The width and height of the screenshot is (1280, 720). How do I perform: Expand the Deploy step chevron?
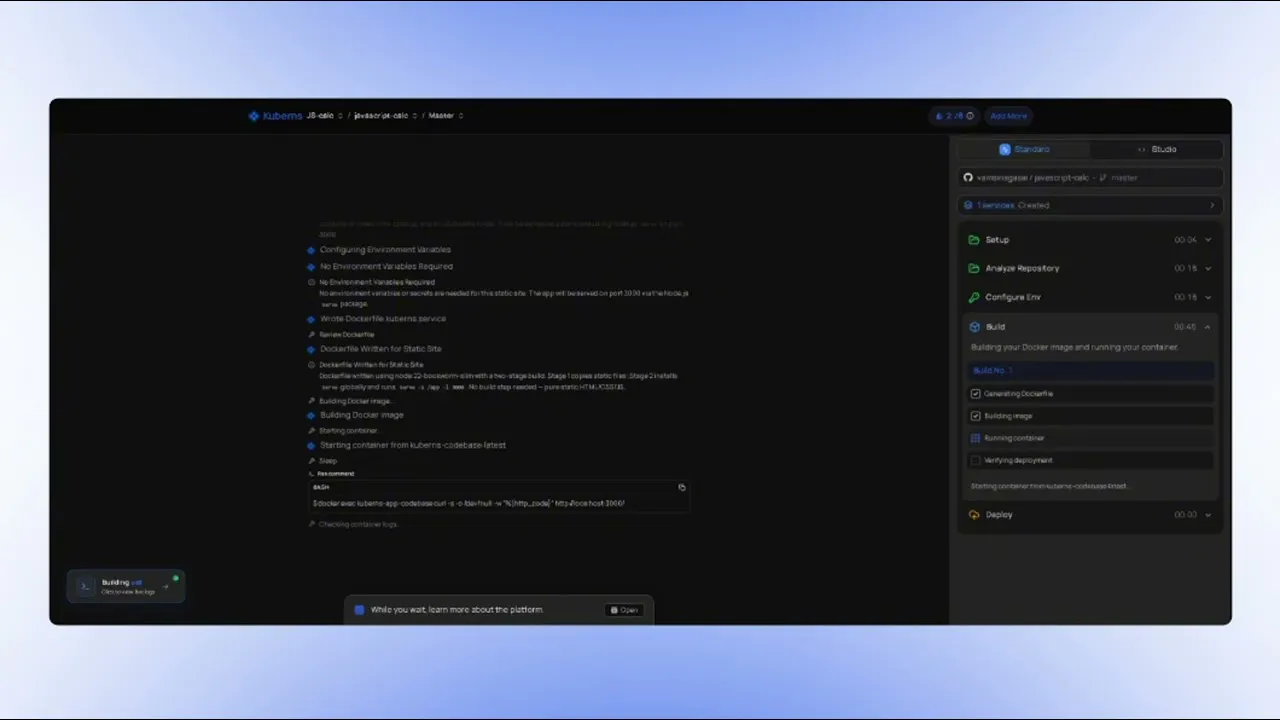click(1208, 515)
